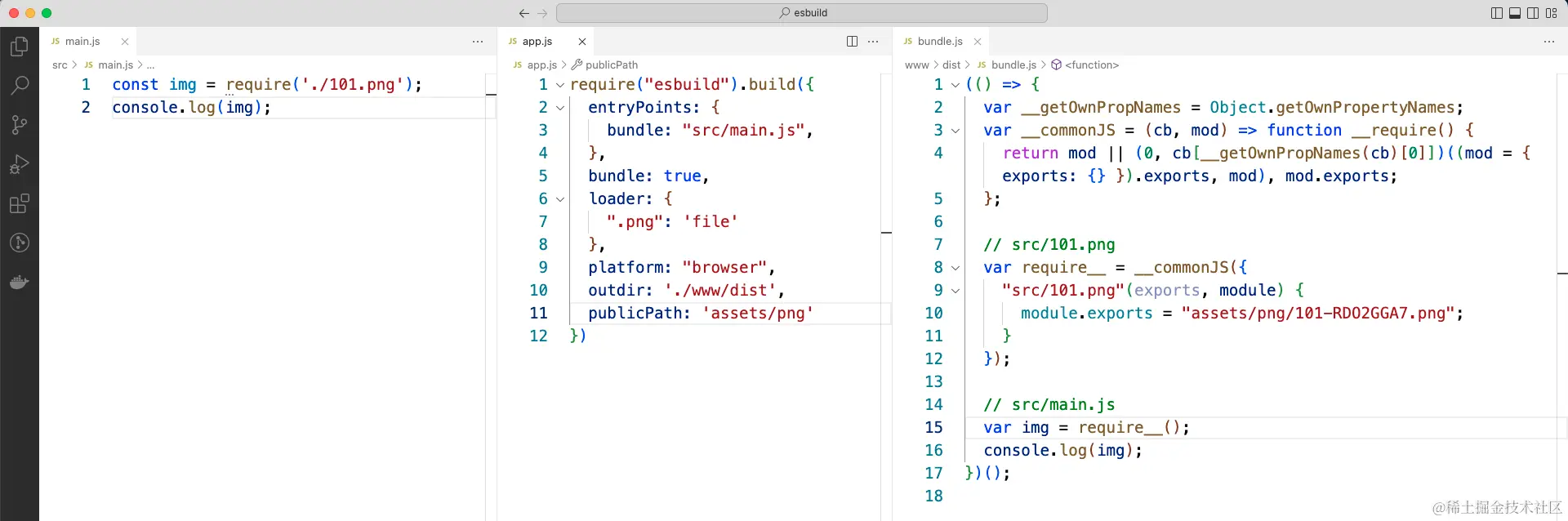Click the '// src/101.png' comment in bundle.js
Viewport: 1568px width, 521px height.
pyautogui.click(x=1049, y=244)
